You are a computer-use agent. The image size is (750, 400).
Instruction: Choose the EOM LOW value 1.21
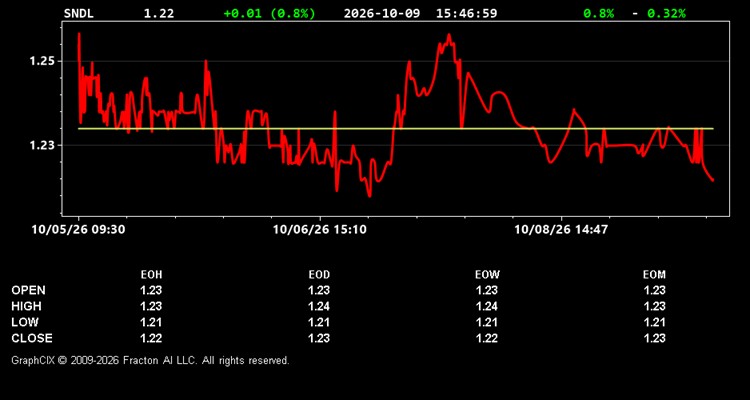click(654, 322)
